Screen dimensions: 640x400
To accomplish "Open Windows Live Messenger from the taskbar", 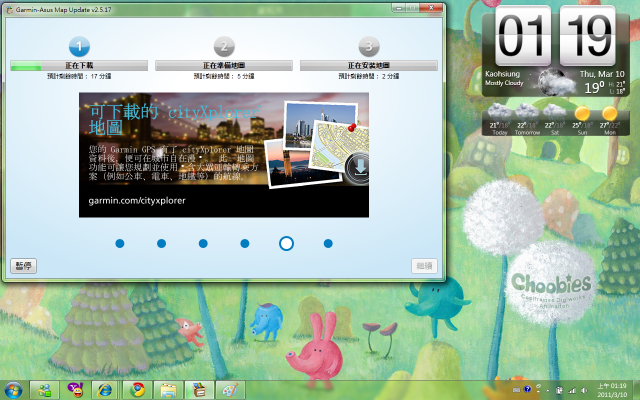I will (45, 390).
